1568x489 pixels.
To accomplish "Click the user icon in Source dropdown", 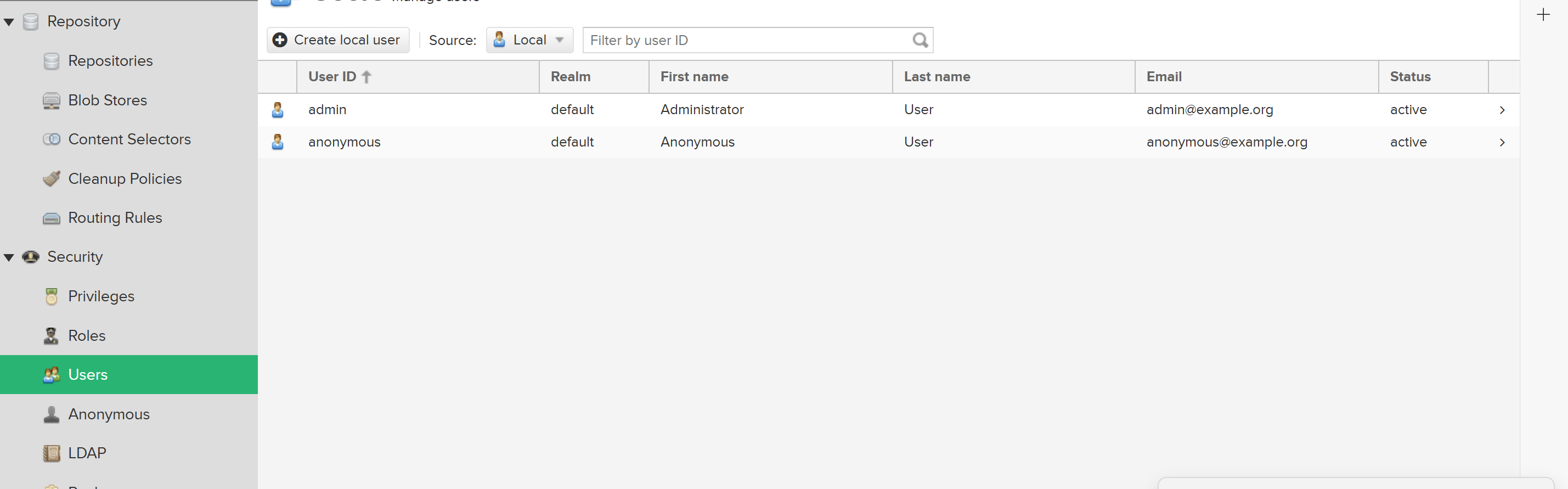I will coord(499,40).
